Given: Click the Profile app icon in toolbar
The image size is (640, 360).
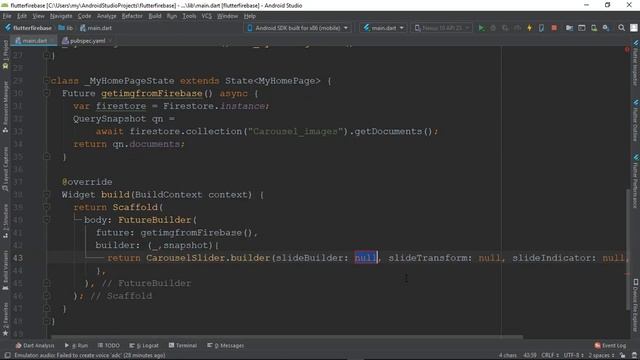Looking at the screenshot, I should pos(517,28).
